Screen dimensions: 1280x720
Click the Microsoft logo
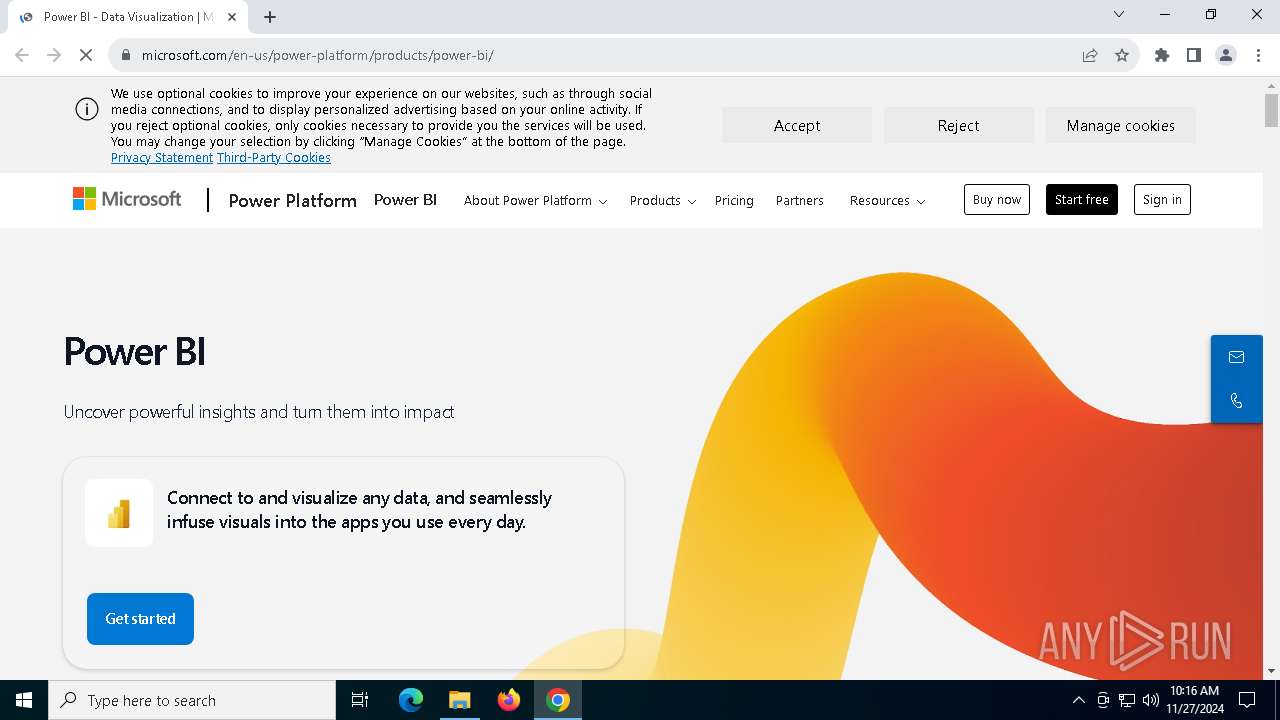pos(127,200)
